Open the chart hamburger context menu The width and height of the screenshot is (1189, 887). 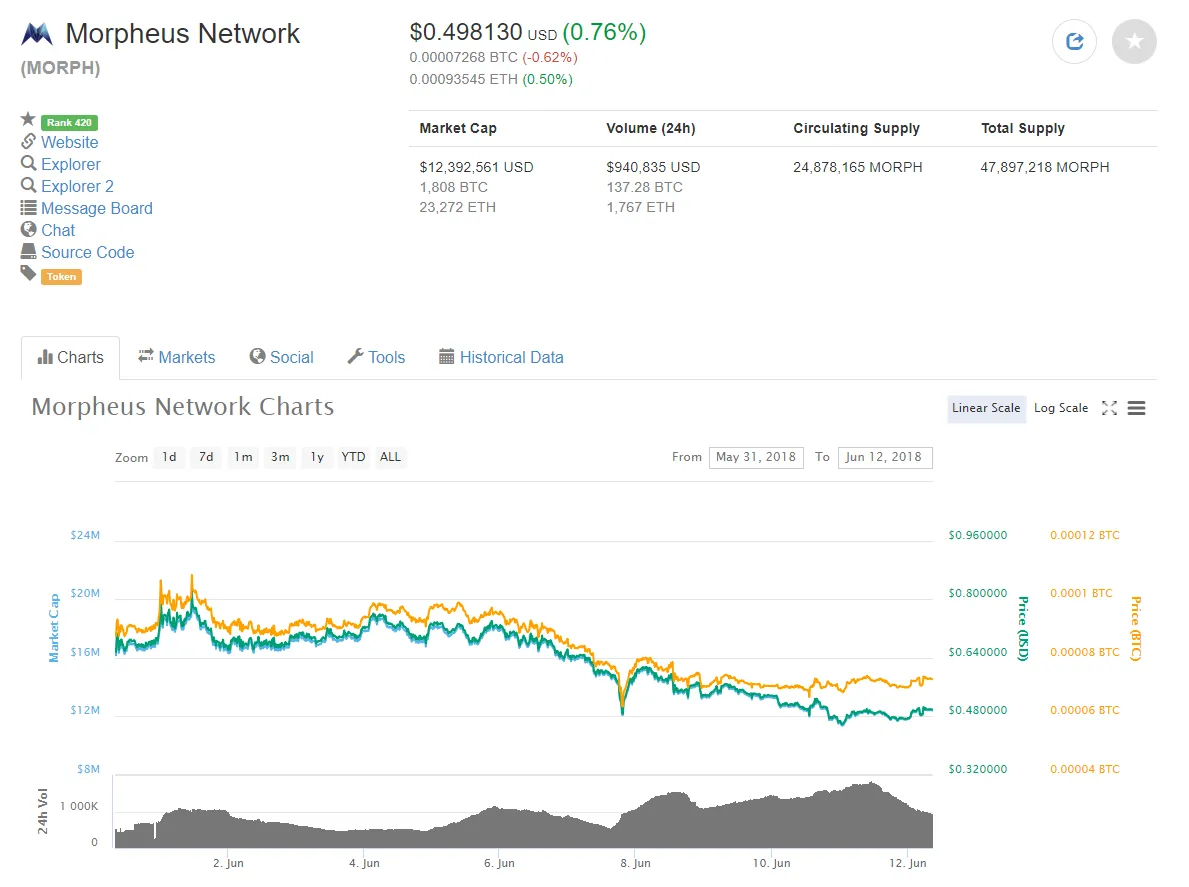pos(1136,408)
